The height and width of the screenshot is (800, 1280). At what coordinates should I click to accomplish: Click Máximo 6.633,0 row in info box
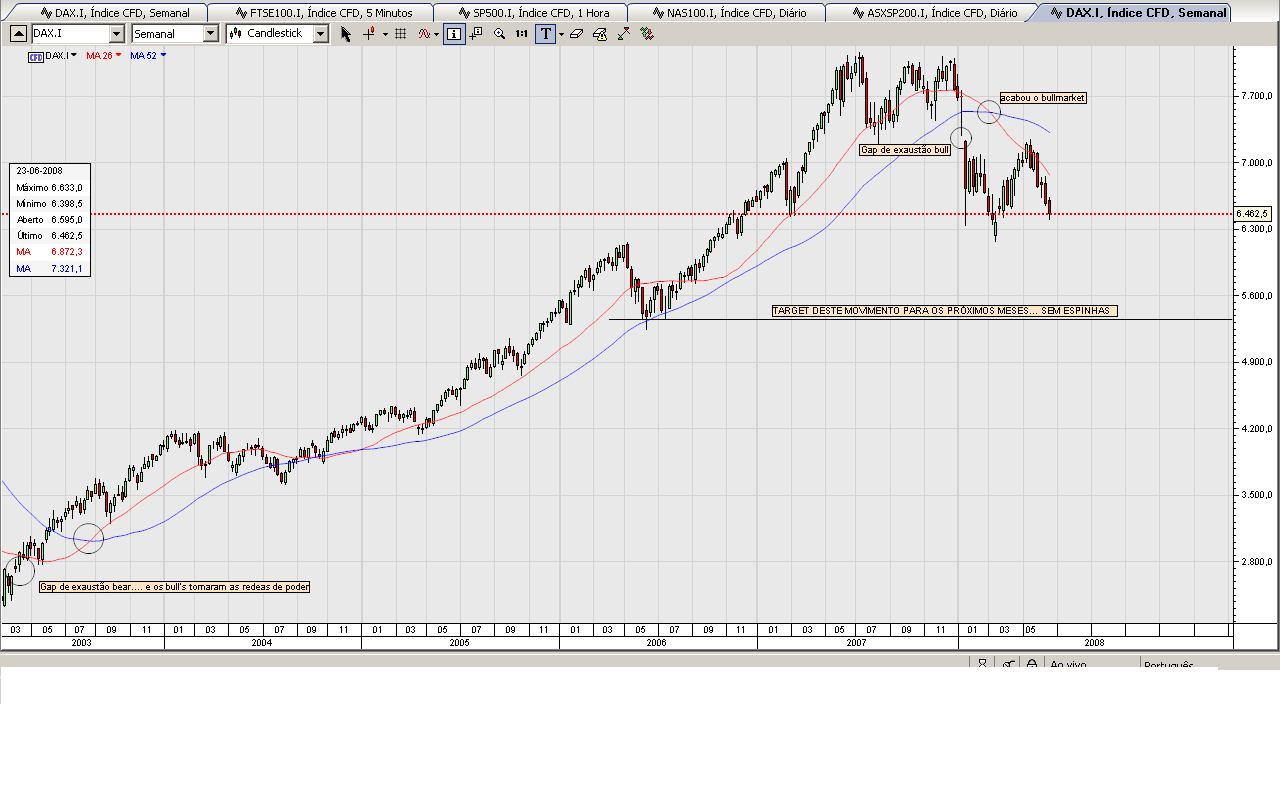coord(49,187)
